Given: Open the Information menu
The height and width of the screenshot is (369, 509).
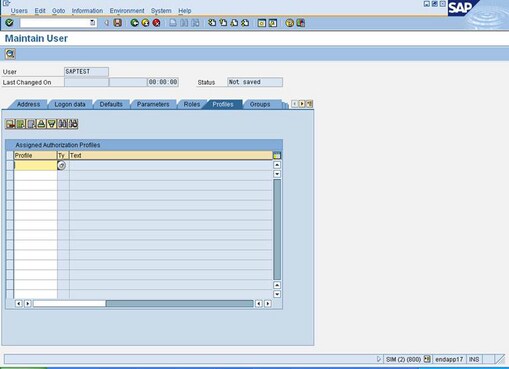Looking at the screenshot, I should (x=87, y=11).
